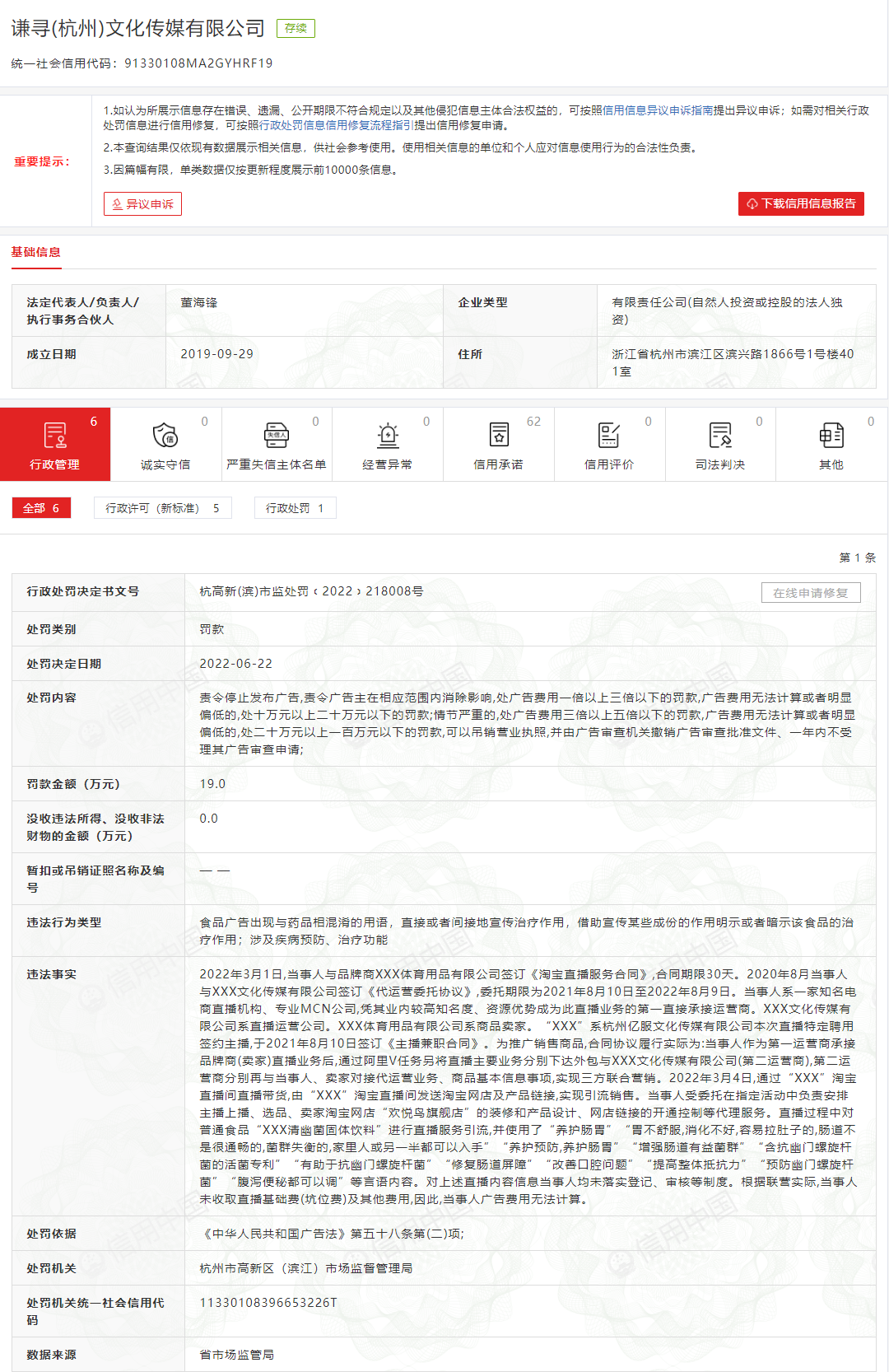Click the 重要提示 label

pos(42,161)
